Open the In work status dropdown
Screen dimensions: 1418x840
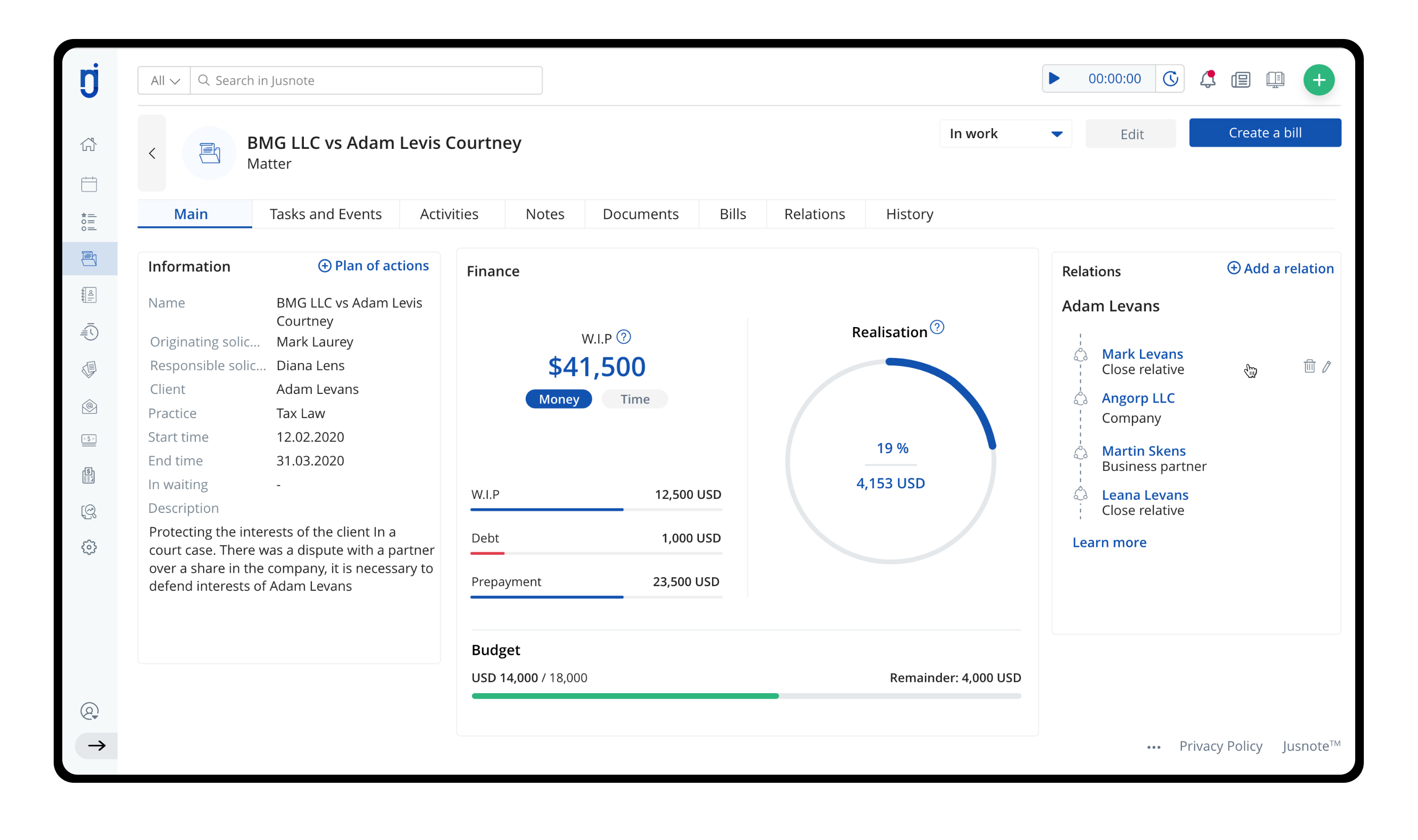(1005, 134)
